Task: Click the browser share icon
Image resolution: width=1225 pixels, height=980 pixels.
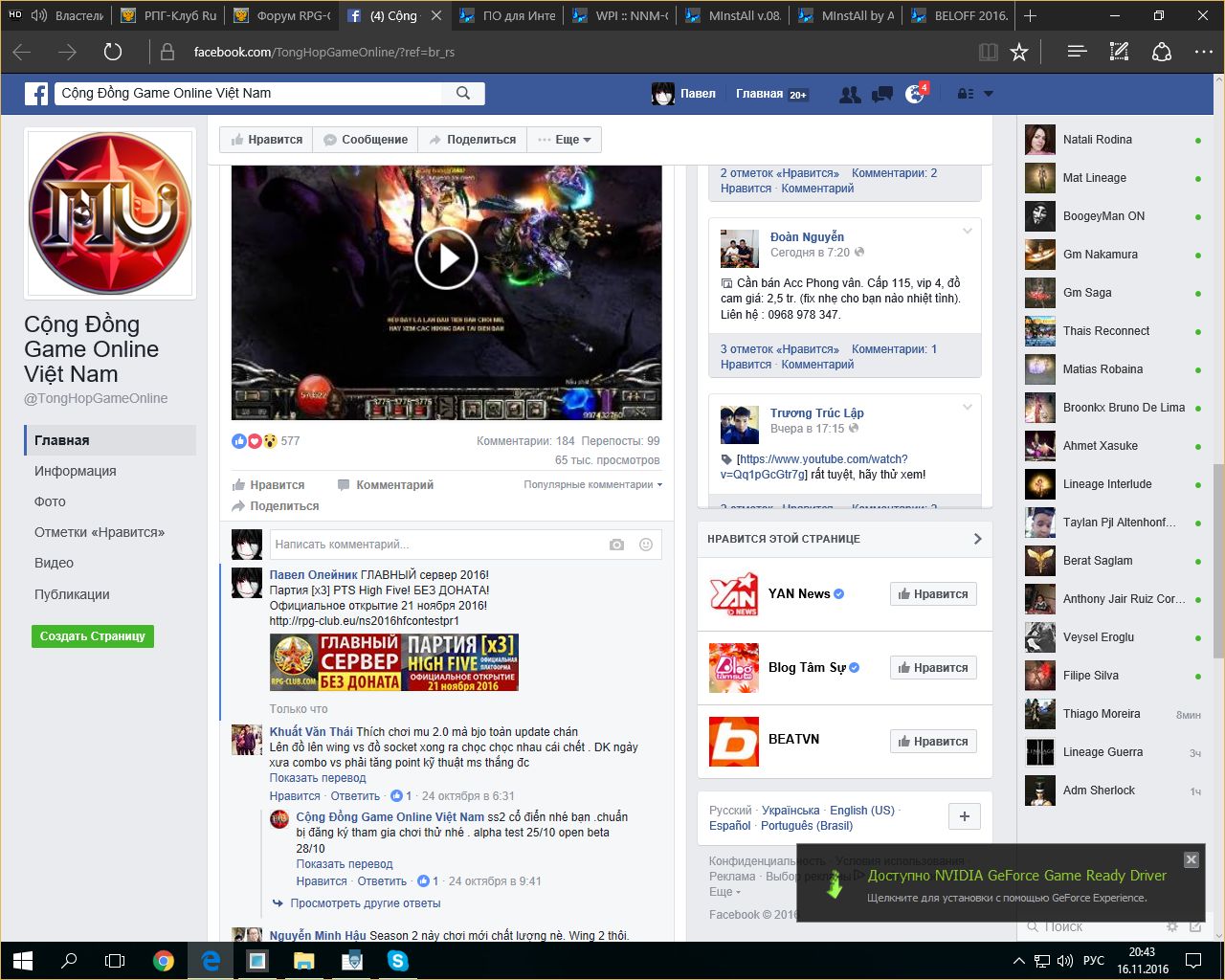Action: 1161,52
